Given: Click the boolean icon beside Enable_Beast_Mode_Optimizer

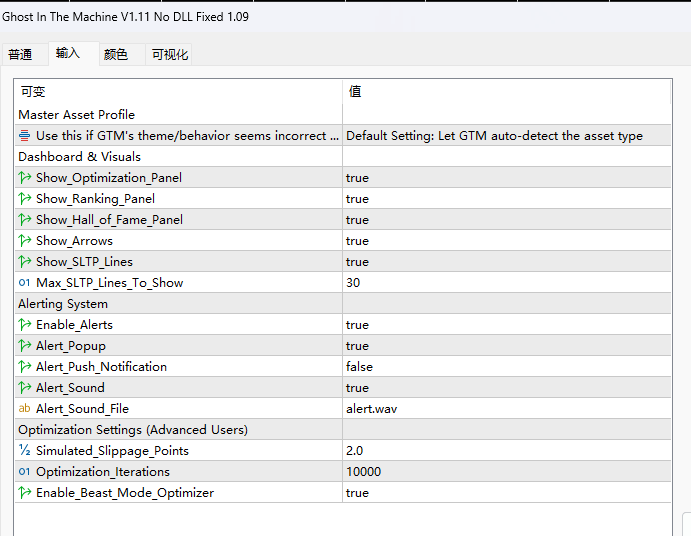Looking at the screenshot, I should click(x=25, y=492).
